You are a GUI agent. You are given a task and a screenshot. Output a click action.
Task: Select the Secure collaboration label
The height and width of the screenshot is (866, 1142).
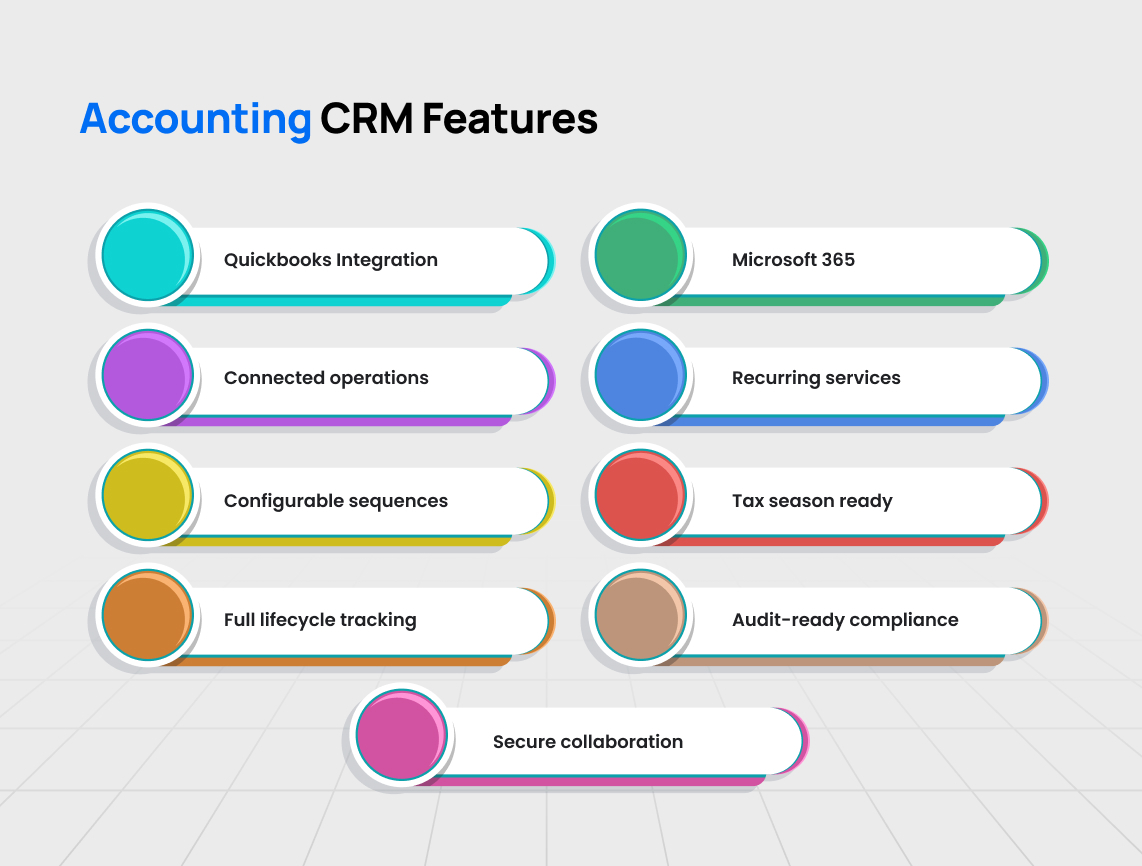588,741
